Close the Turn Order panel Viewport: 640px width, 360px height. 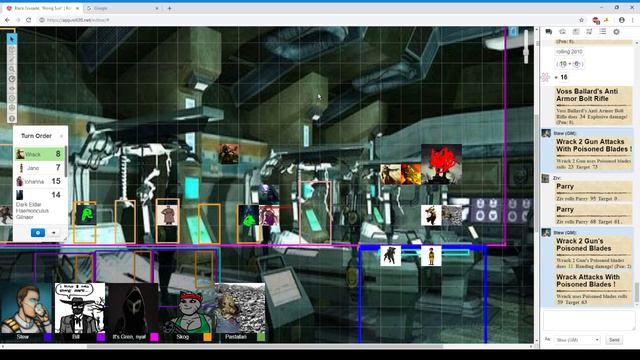pos(62,136)
